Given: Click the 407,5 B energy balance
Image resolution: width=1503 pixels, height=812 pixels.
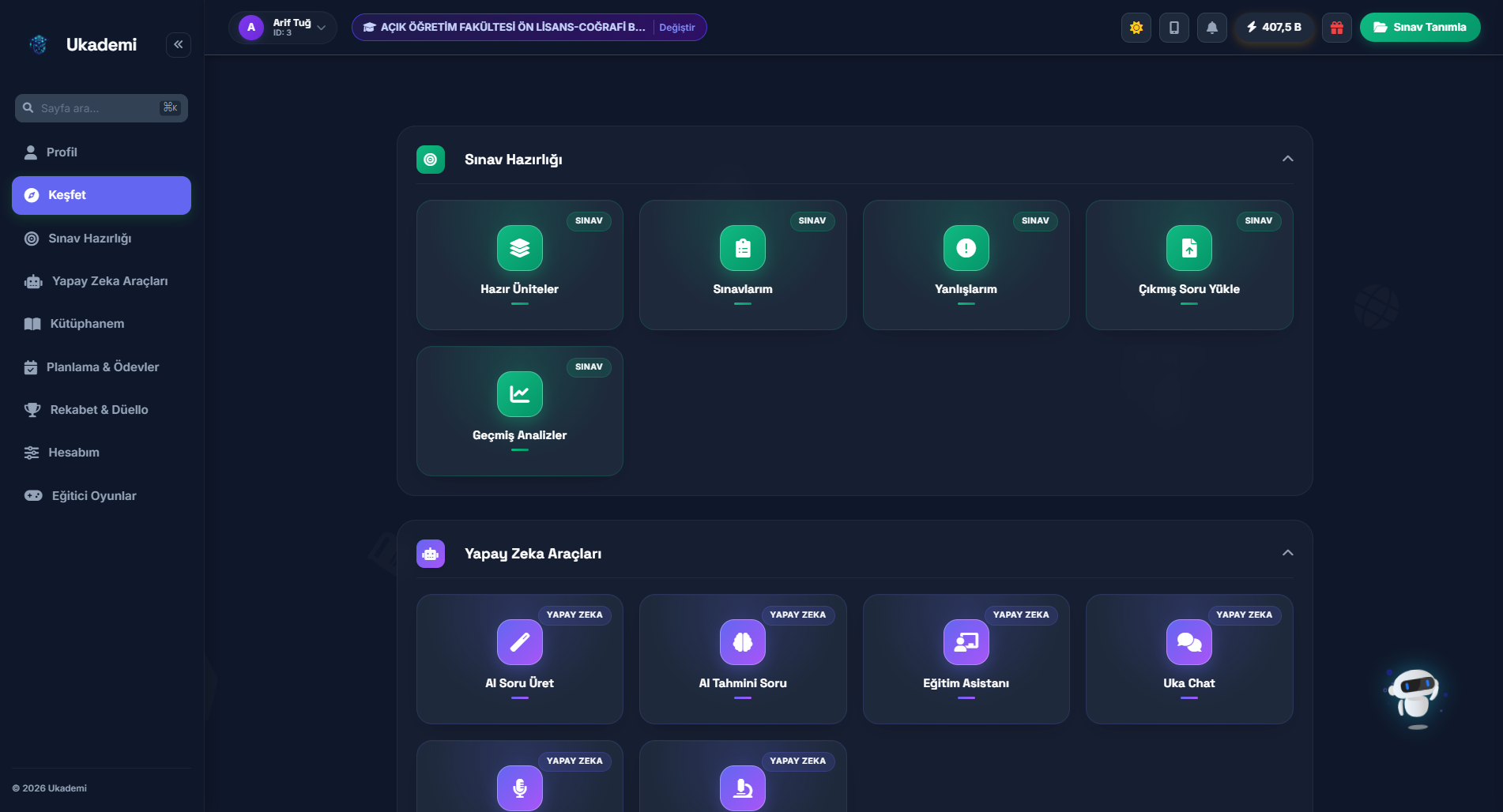Looking at the screenshot, I should click(1274, 28).
